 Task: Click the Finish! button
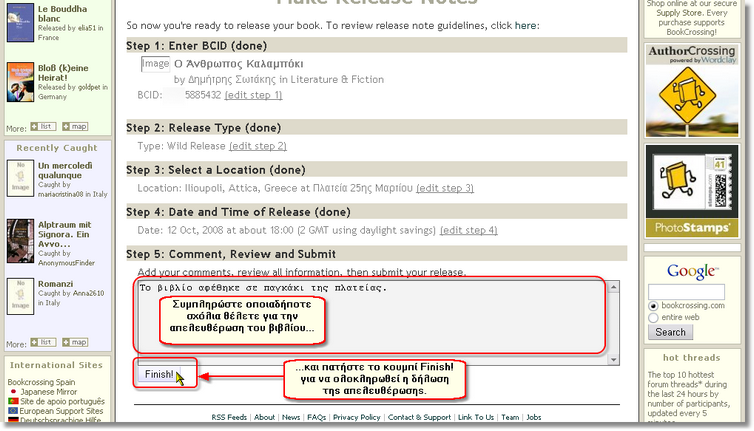point(159,375)
